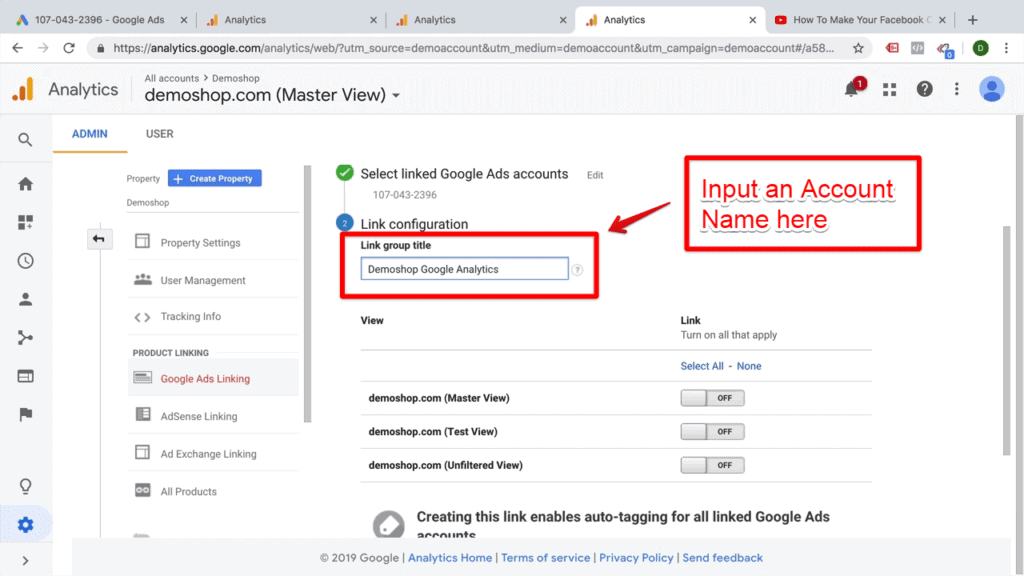Switch to the YouTube Facebook video tab
The height and width of the screenshot is (576, 1024).
[862, 20]
